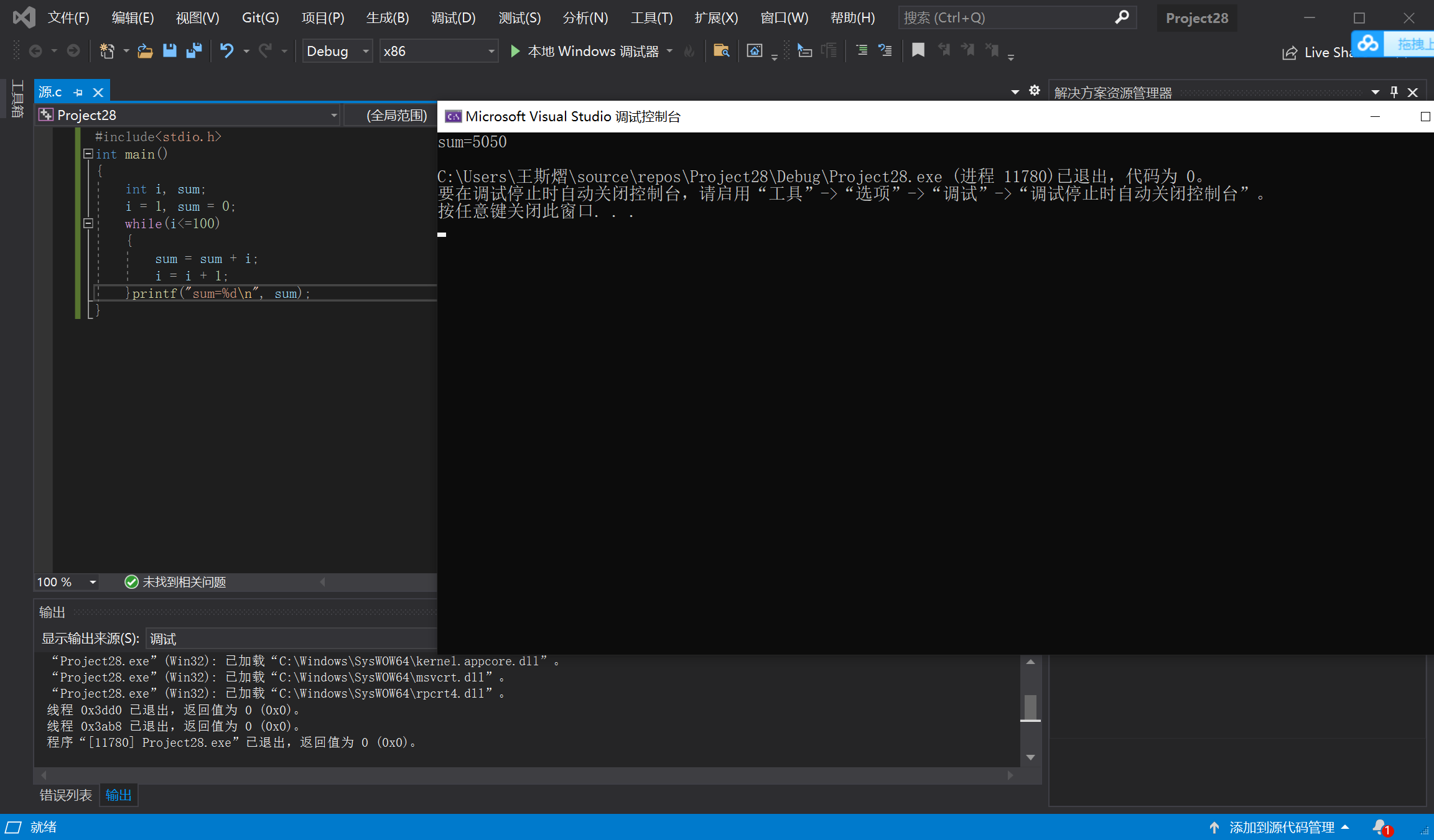1434x840 pixels.
Task: Click Add to Source Control button
Action: point(1281,827)
